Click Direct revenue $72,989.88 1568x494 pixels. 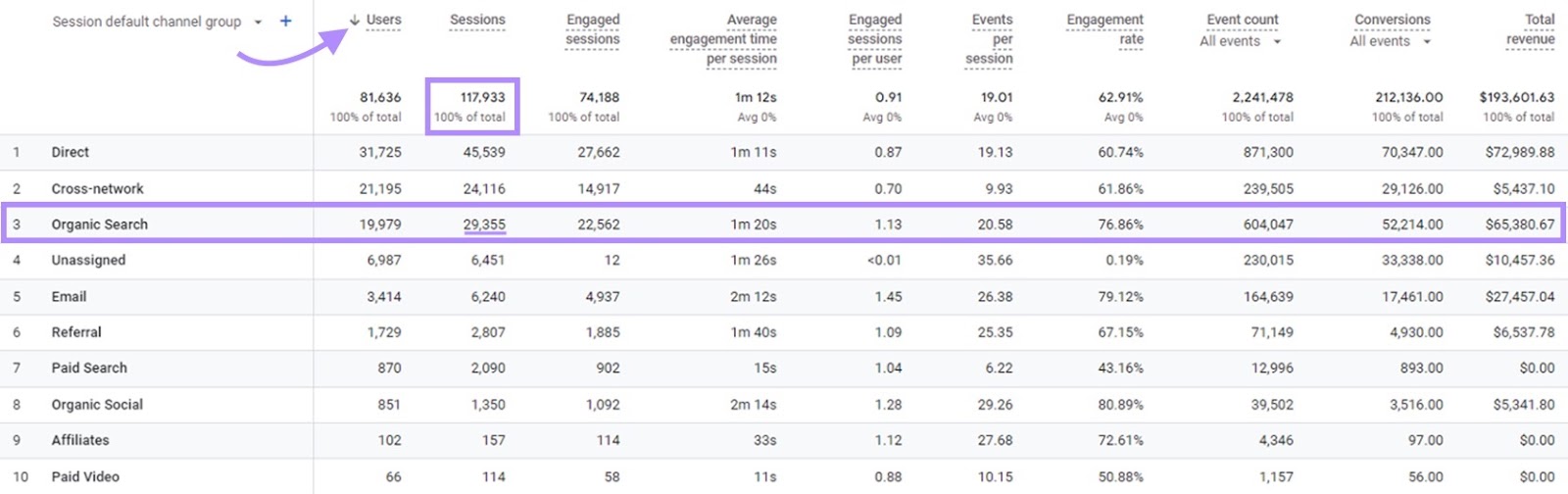pyautogui.click(x=1520, y=152)
